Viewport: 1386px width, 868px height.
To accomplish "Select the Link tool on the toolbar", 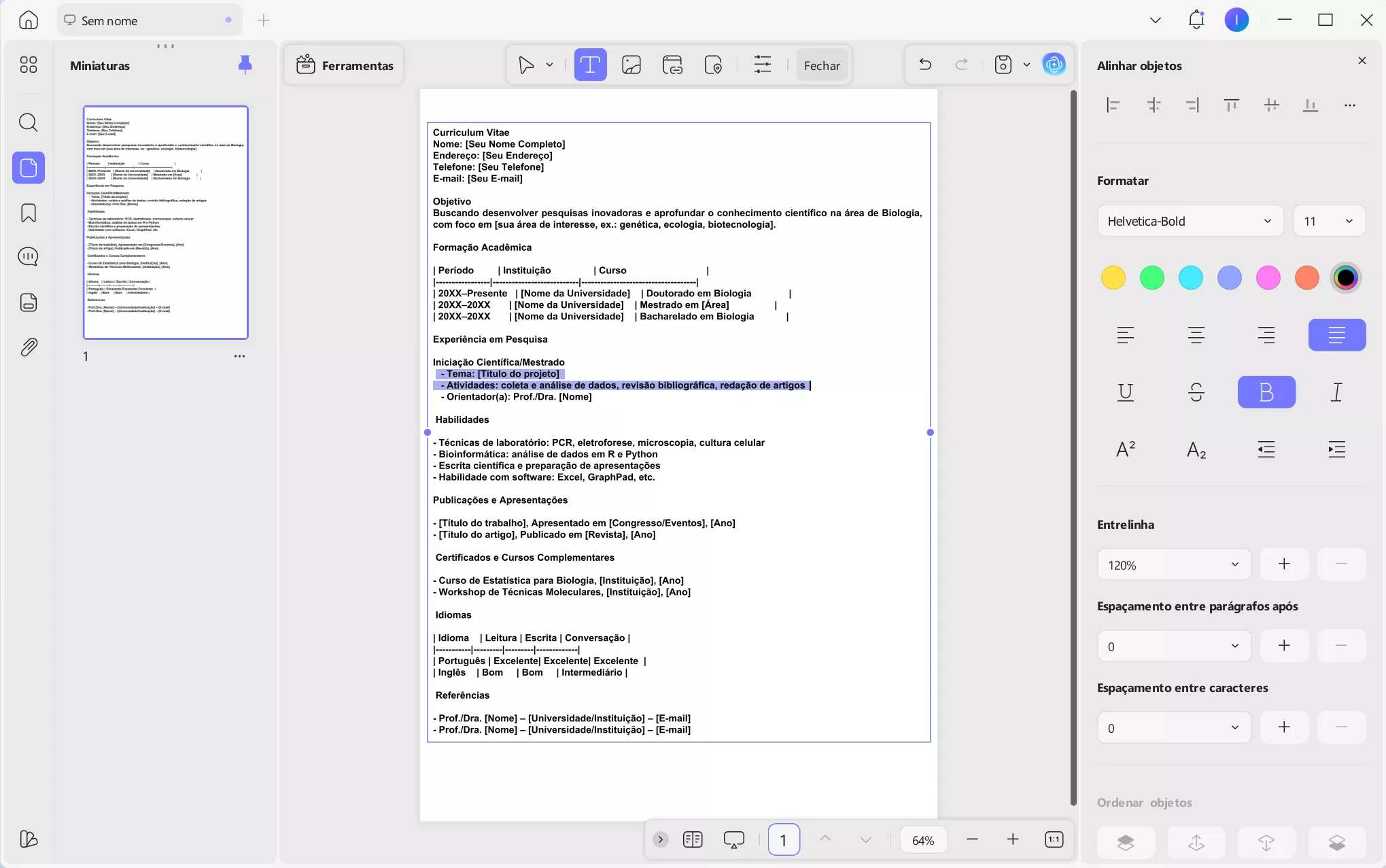I will pyautogui.click(x=672, y=65).
